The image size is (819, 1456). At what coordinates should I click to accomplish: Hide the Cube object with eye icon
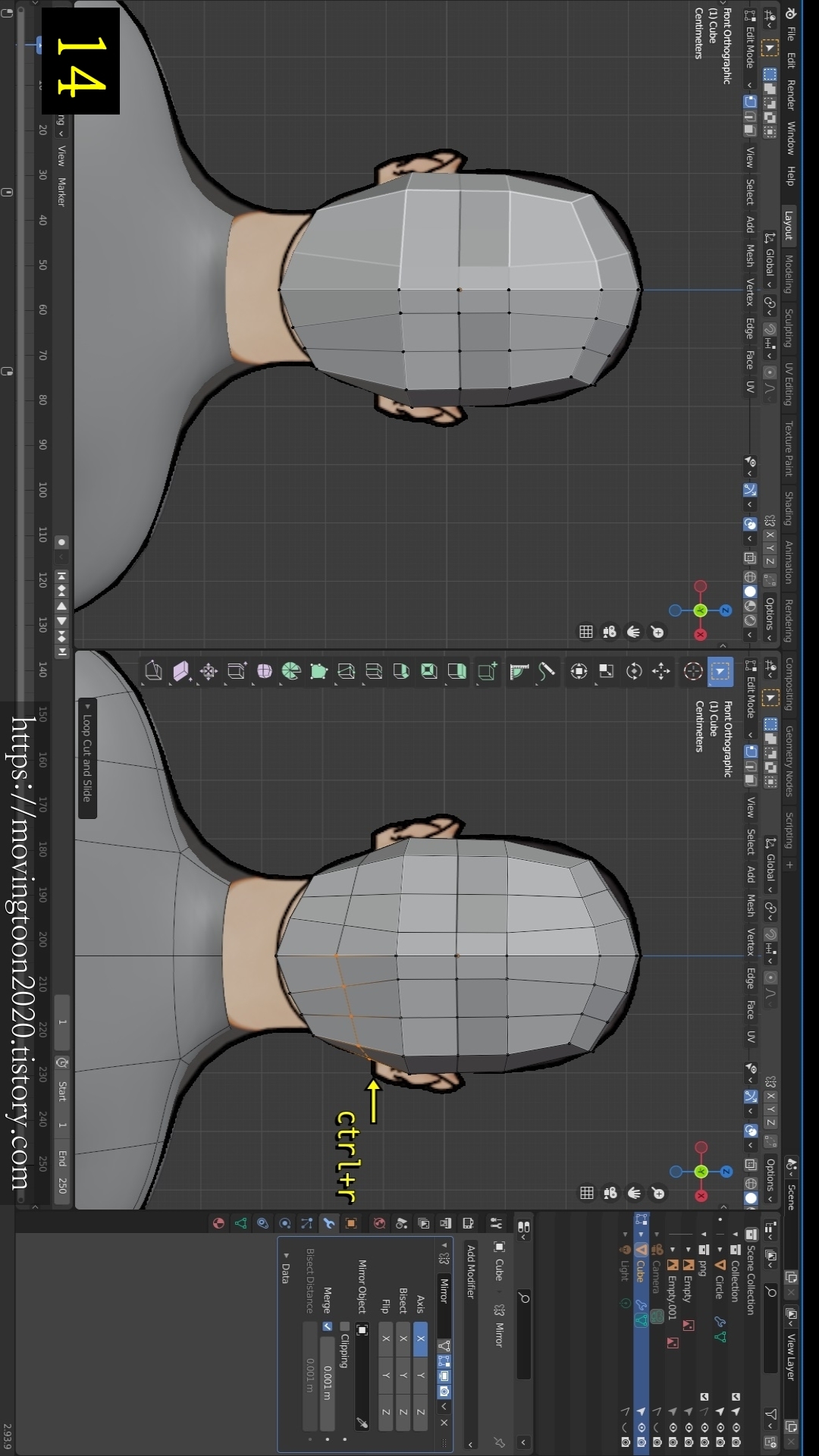(642, 1427)
